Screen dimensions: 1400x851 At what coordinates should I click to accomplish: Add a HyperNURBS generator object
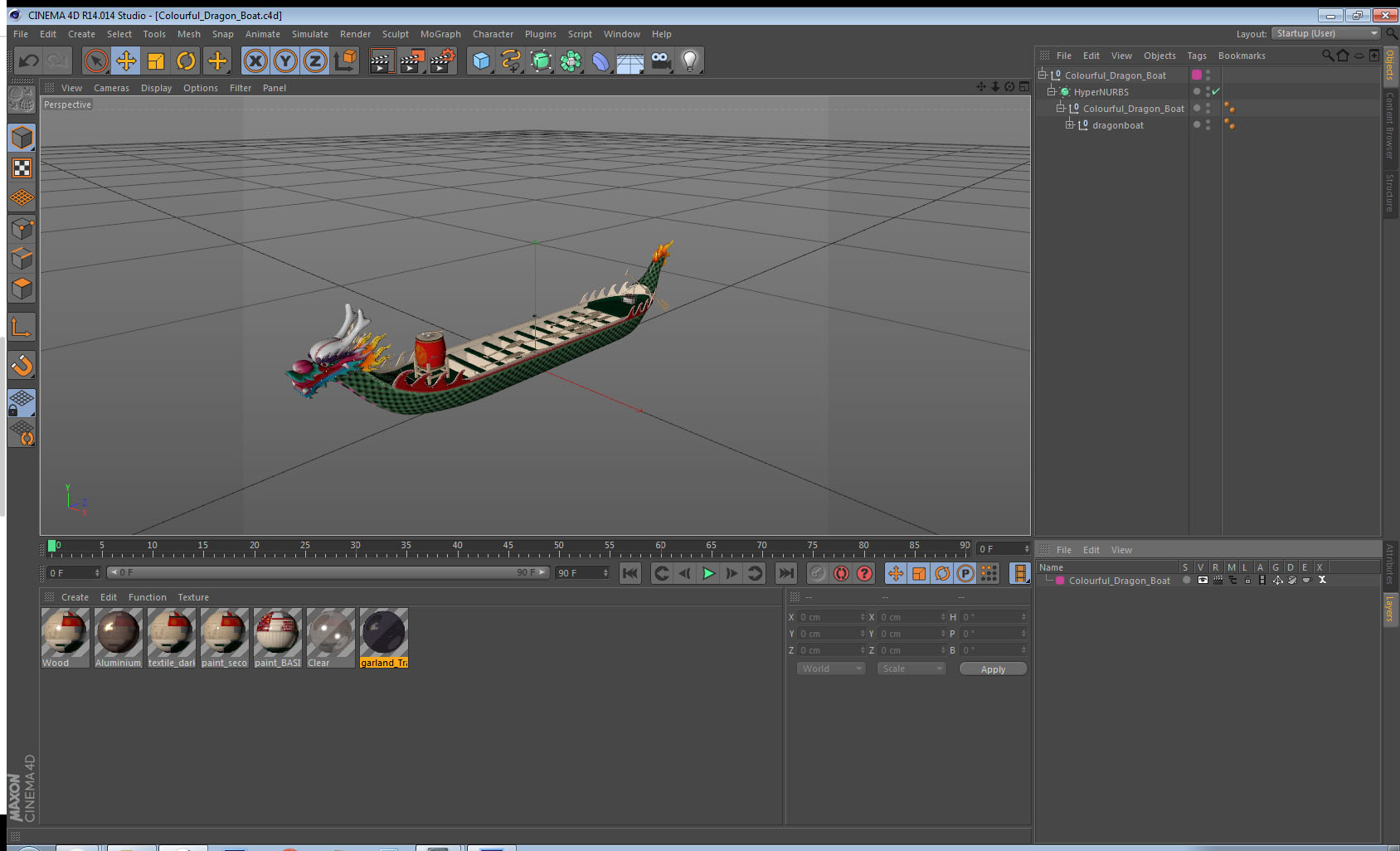click(x=541, y=61)
